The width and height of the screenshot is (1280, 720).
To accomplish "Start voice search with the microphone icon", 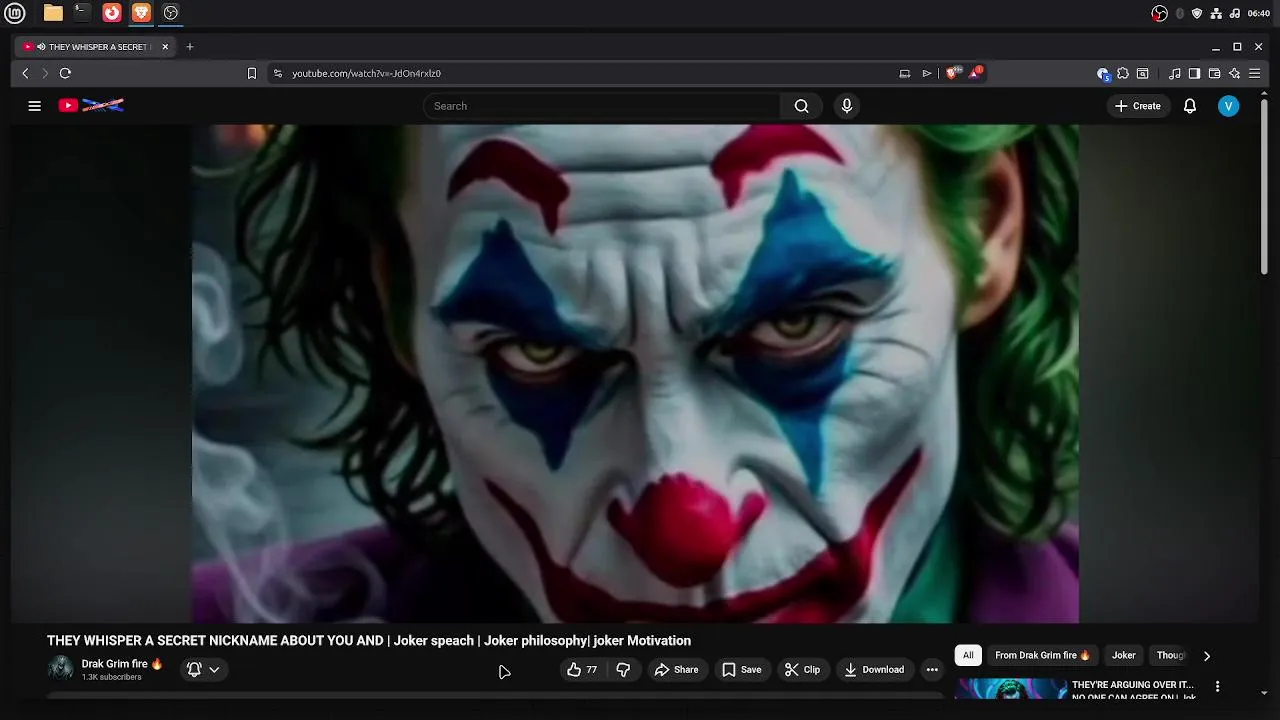I will tap(847, 106).
